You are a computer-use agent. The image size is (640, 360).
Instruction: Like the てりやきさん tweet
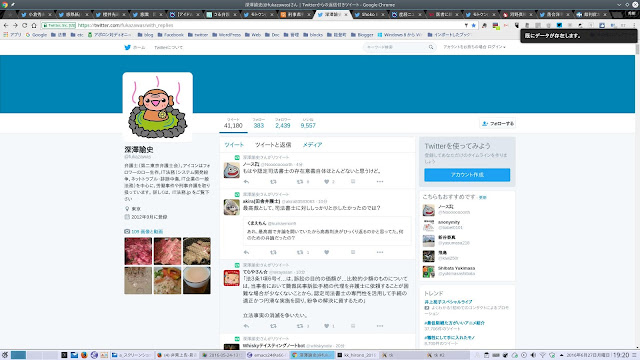pos(327,326)
